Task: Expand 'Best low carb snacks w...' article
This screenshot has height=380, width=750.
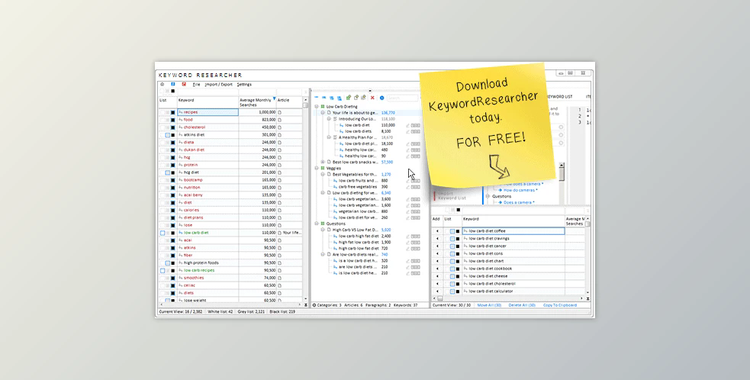Action: click(323, 162)
